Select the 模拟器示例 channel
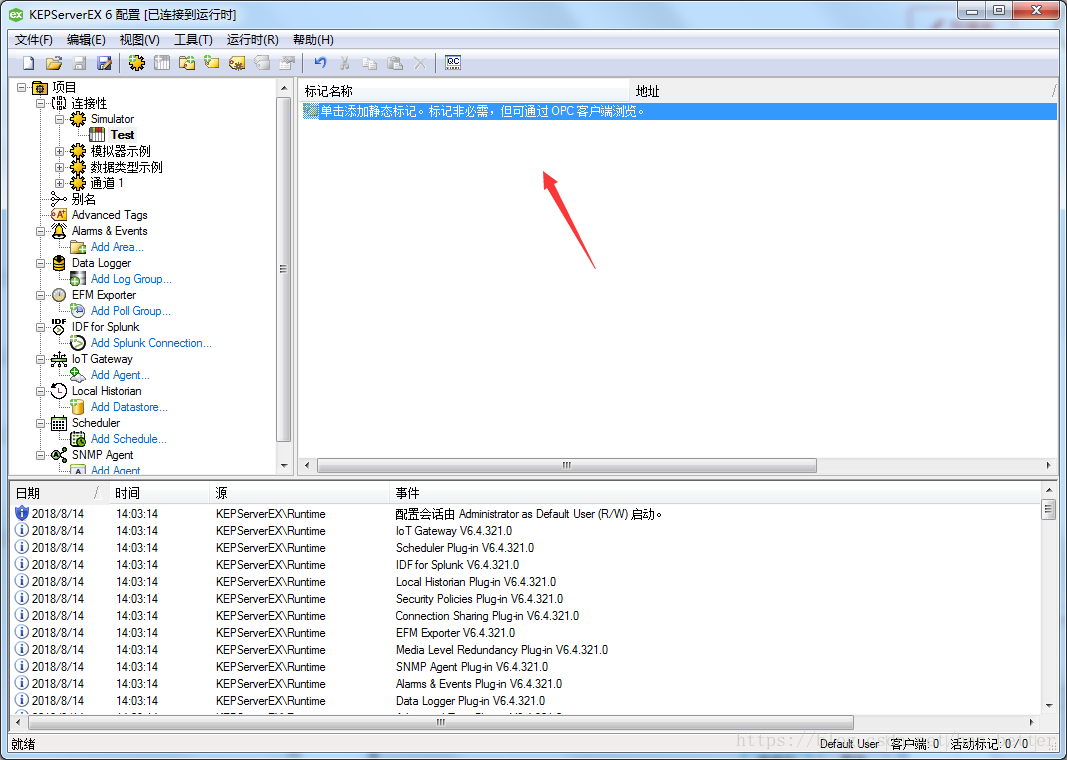Viewport: 1067px width, 760px height. pos(120,151)
